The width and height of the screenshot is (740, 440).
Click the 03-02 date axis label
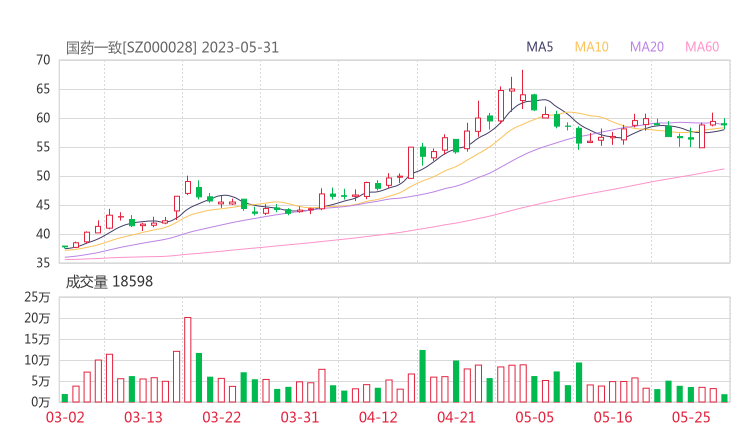(x=65, y=417)
